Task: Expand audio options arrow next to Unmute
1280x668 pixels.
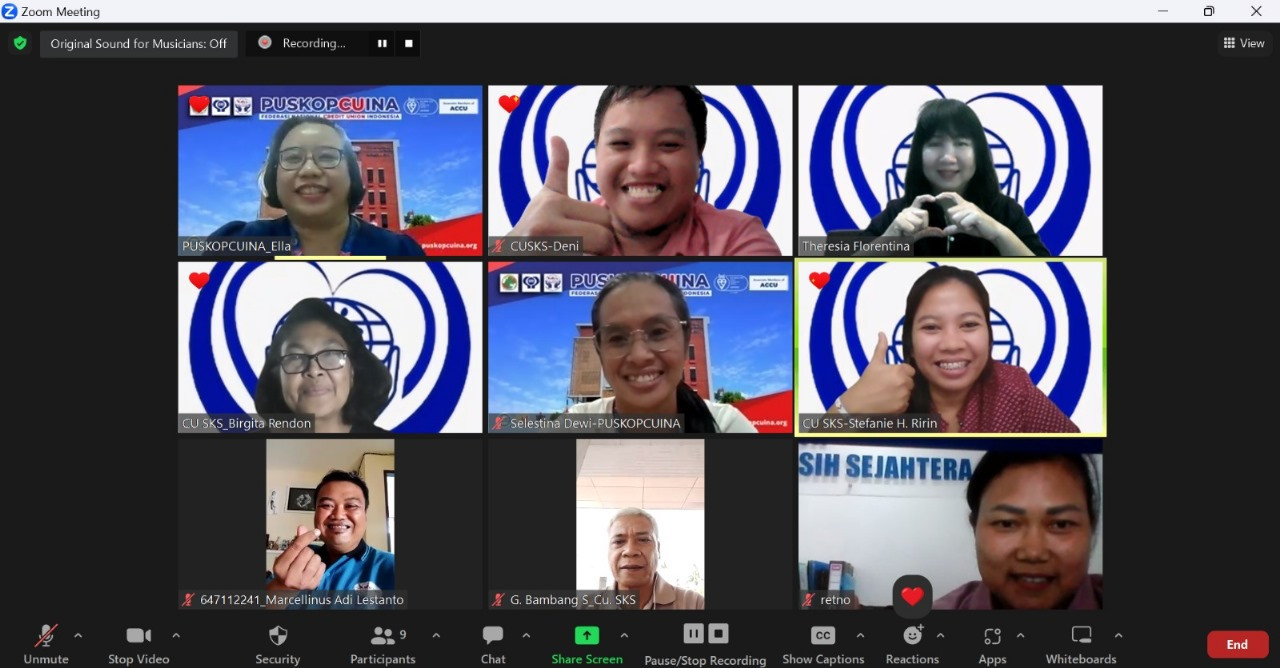Action: (x=78, y=635)
